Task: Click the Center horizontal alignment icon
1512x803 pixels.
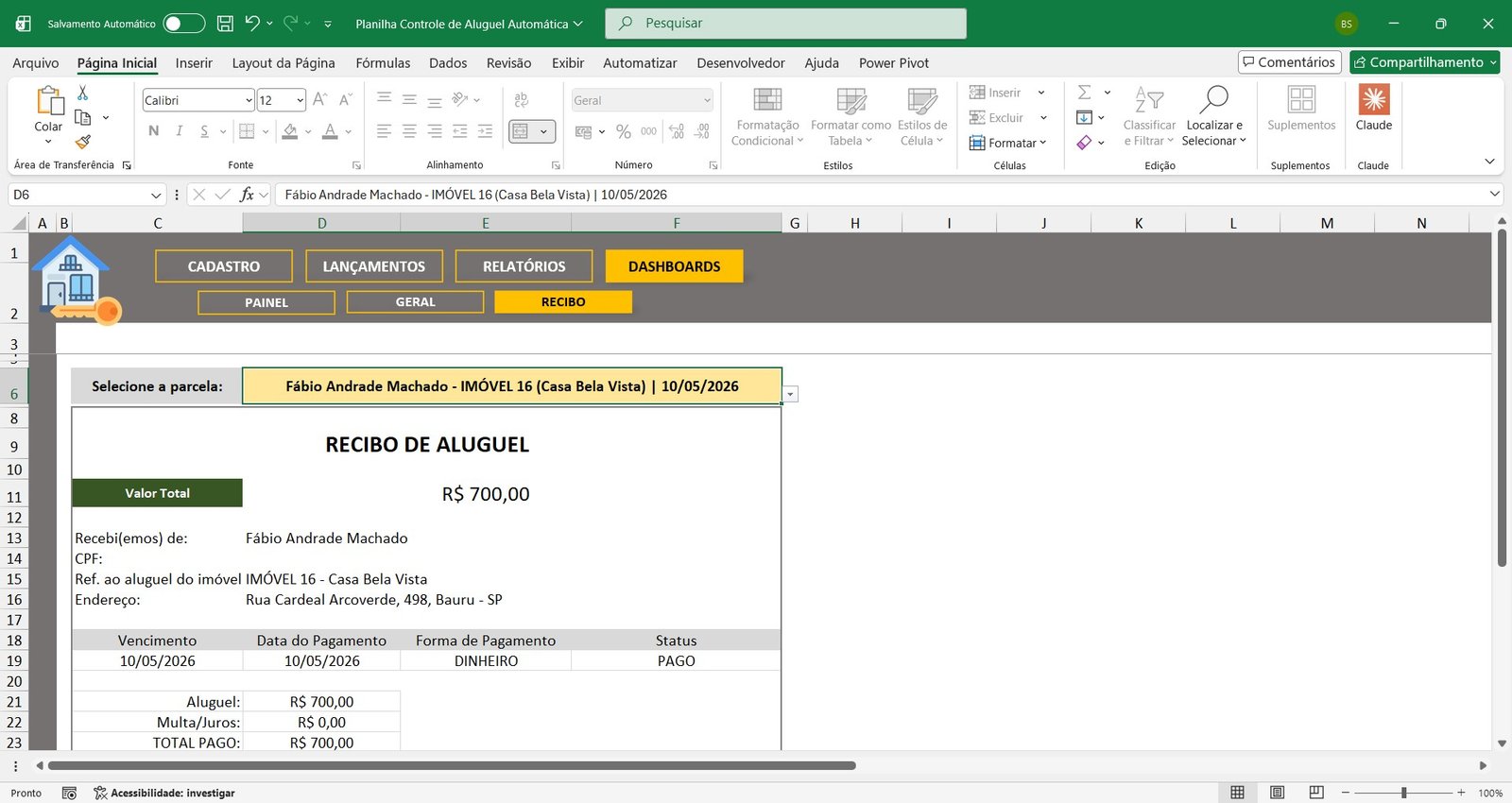Action: coord(409,131)
